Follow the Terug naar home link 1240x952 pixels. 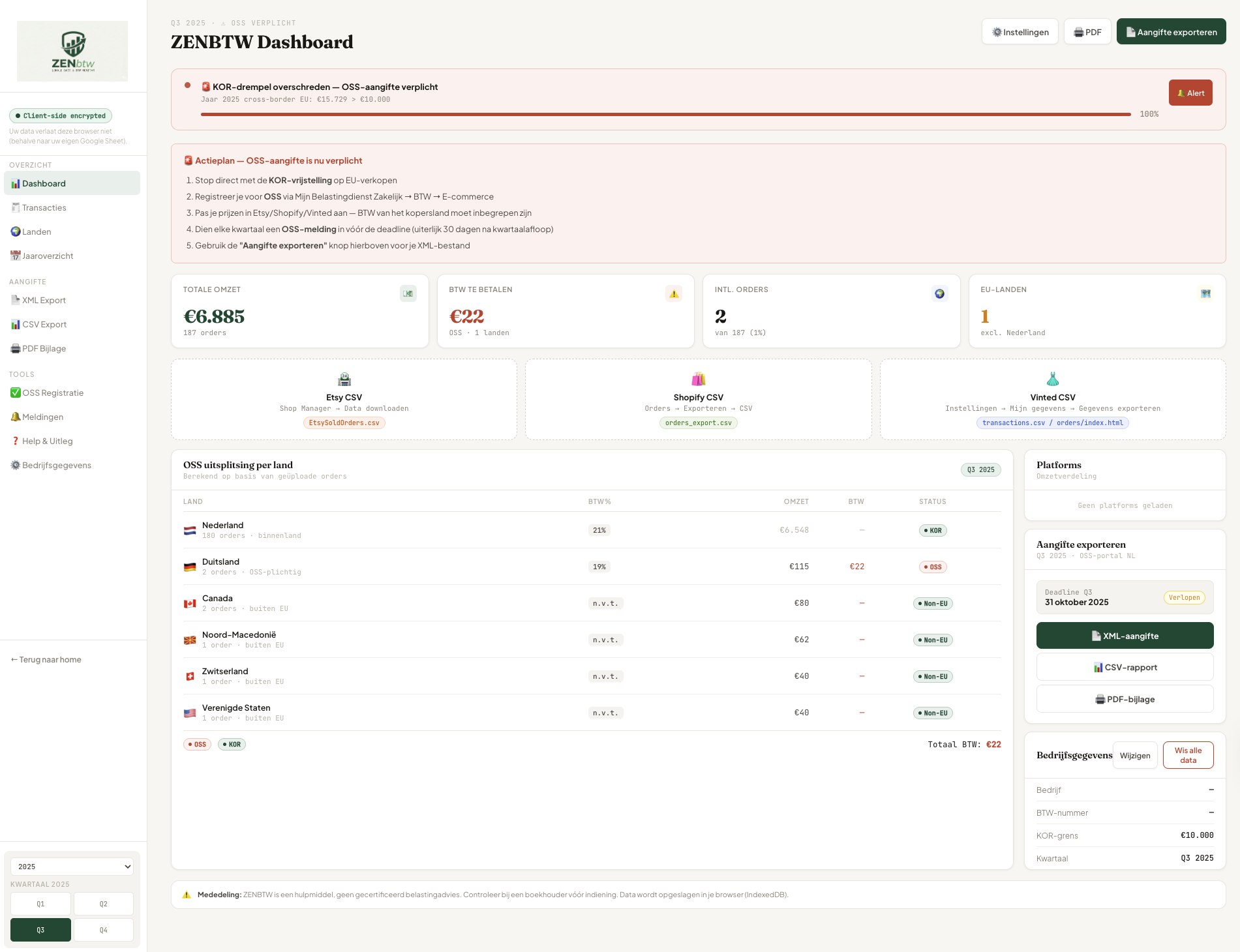point(46,659)
